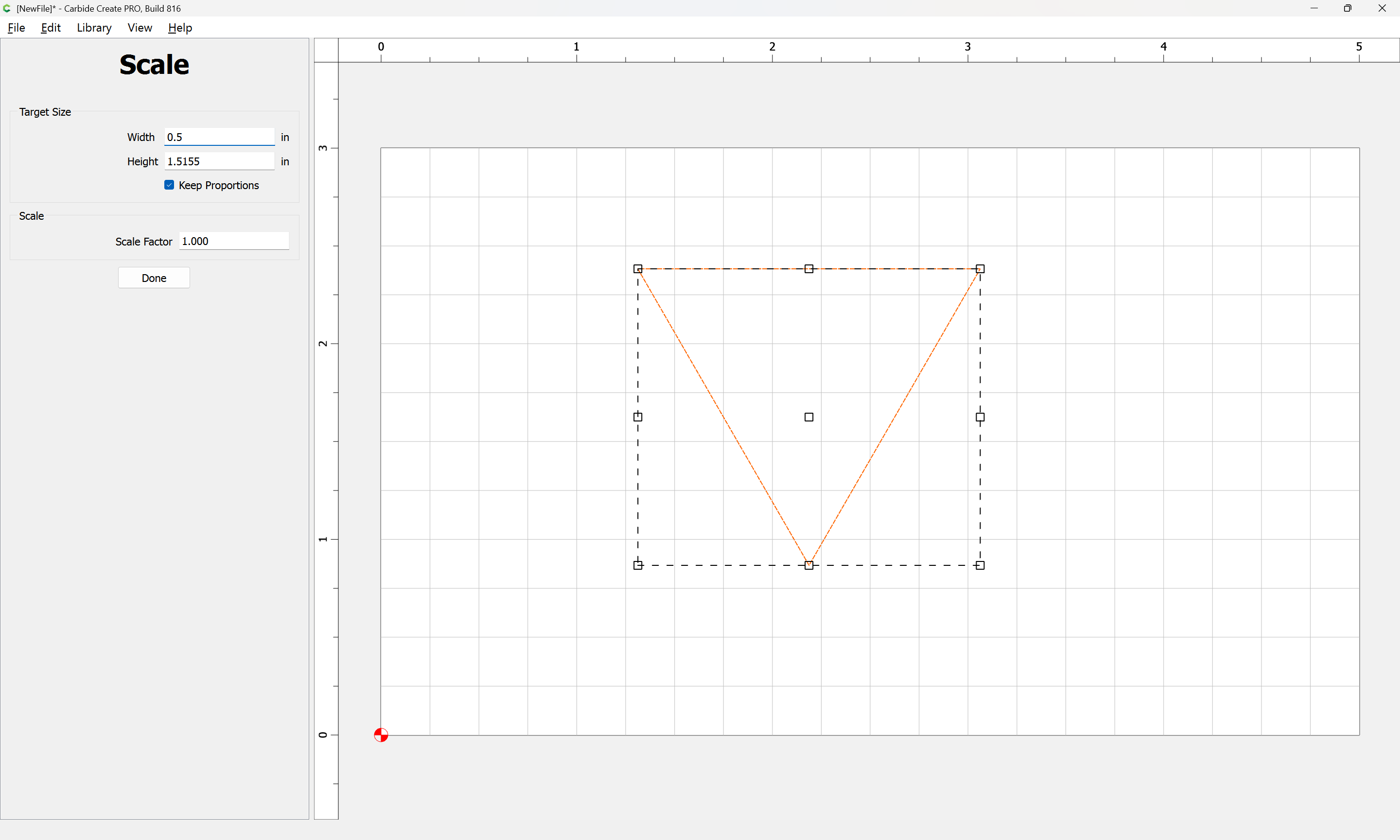The width and height of the screenshot is (1400, 840).
Task: Click the 'Keep Proportions' label text
Action: pos(218,185)
